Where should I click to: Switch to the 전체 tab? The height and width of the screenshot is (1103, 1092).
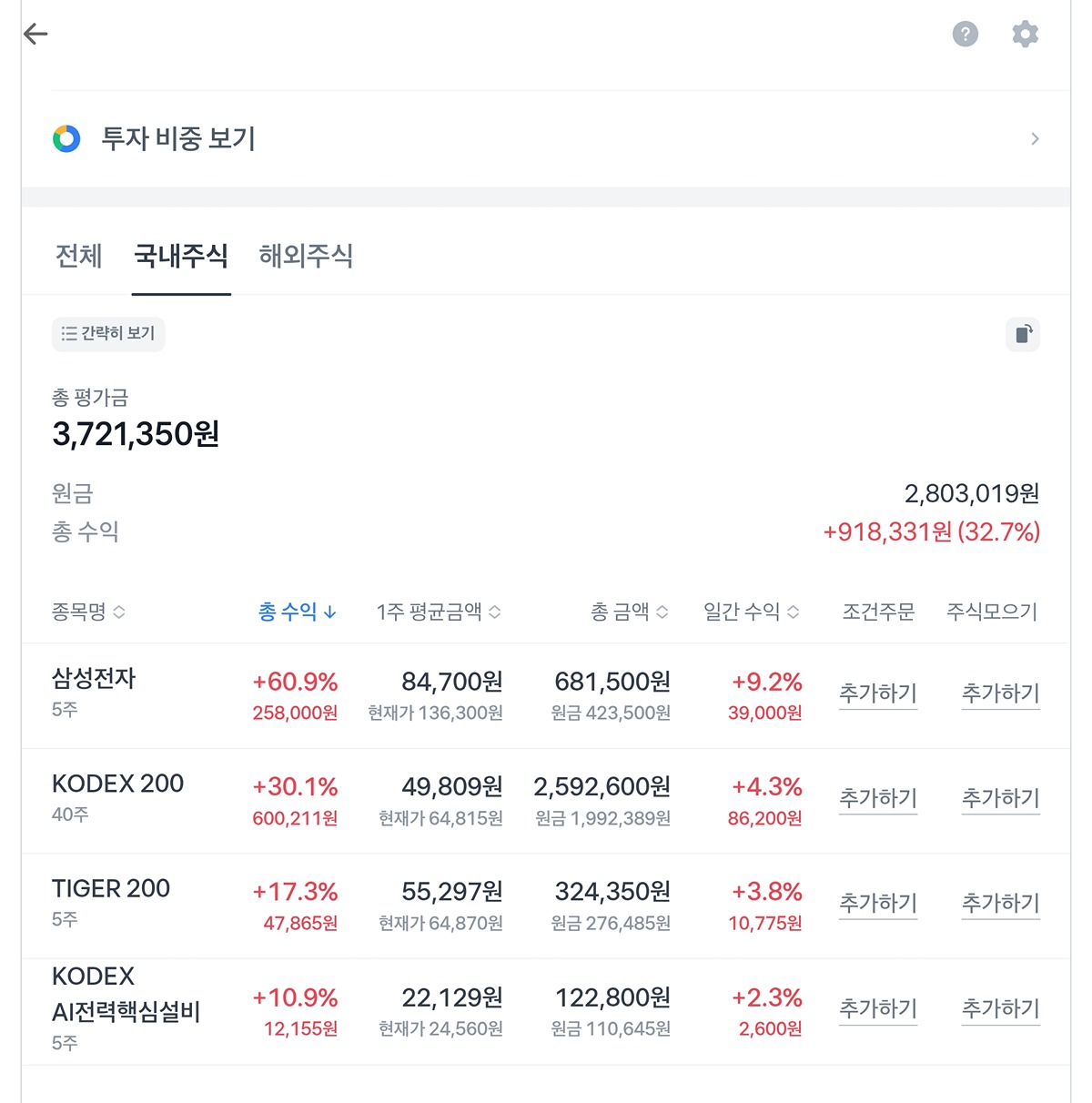coord(78,256)
